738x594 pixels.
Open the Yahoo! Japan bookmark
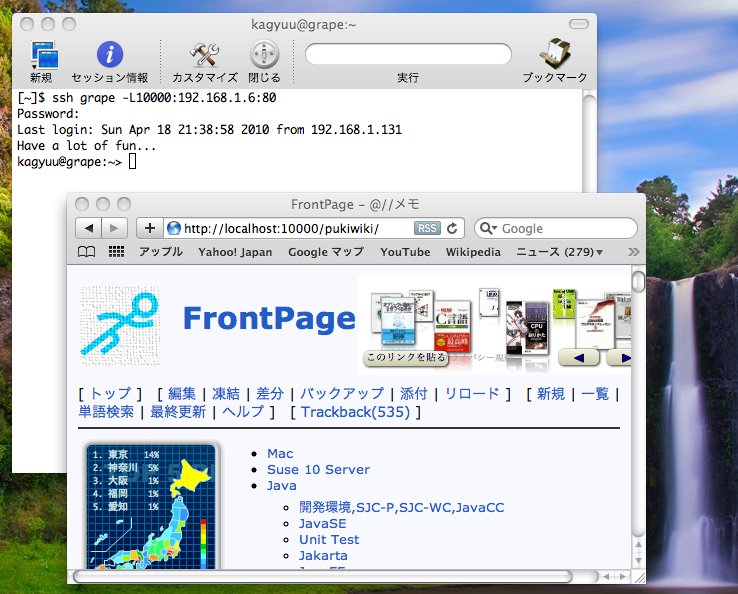click(x=235, y=253)
